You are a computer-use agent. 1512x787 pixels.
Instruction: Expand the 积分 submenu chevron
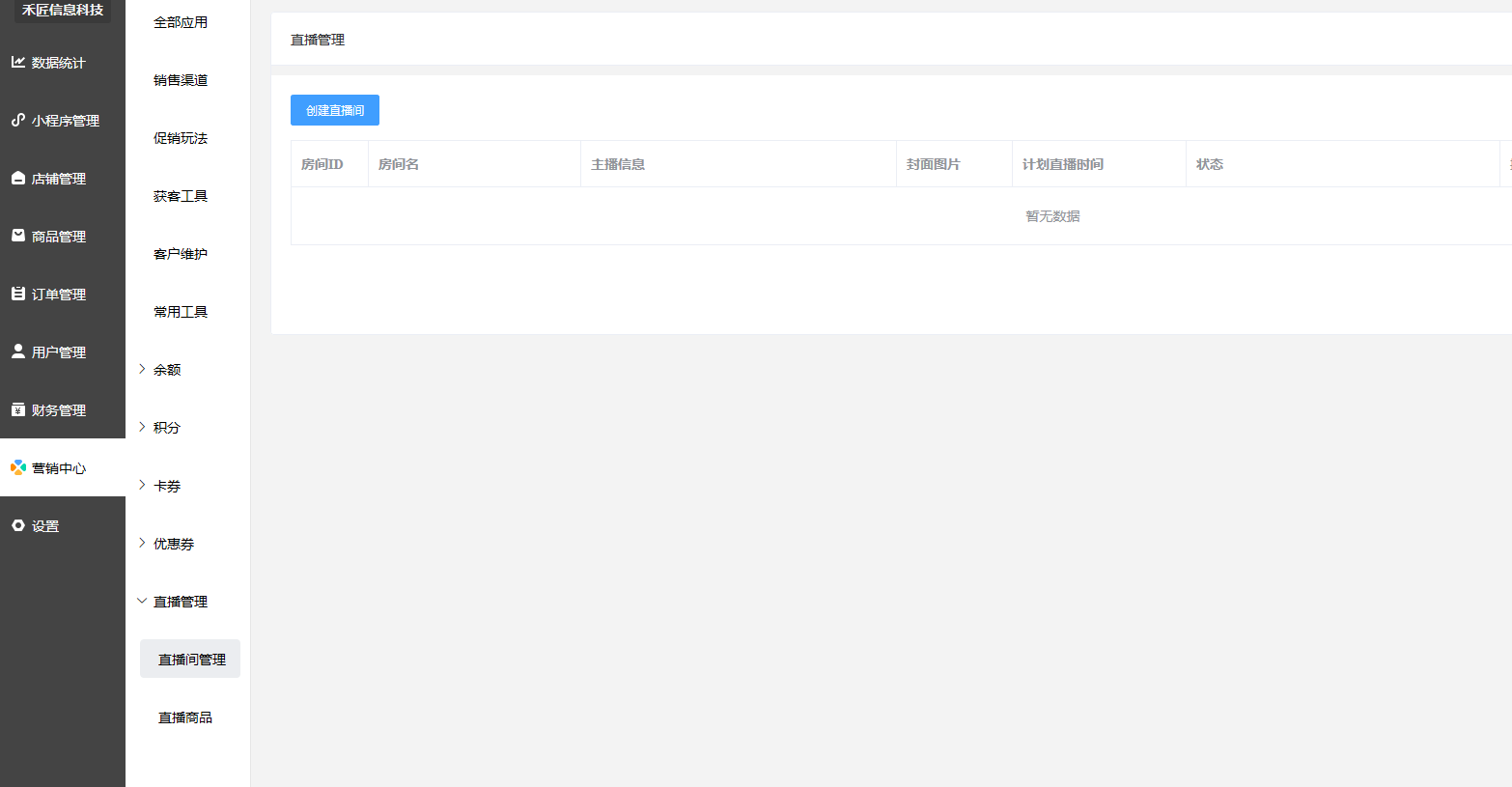point(142,427)
